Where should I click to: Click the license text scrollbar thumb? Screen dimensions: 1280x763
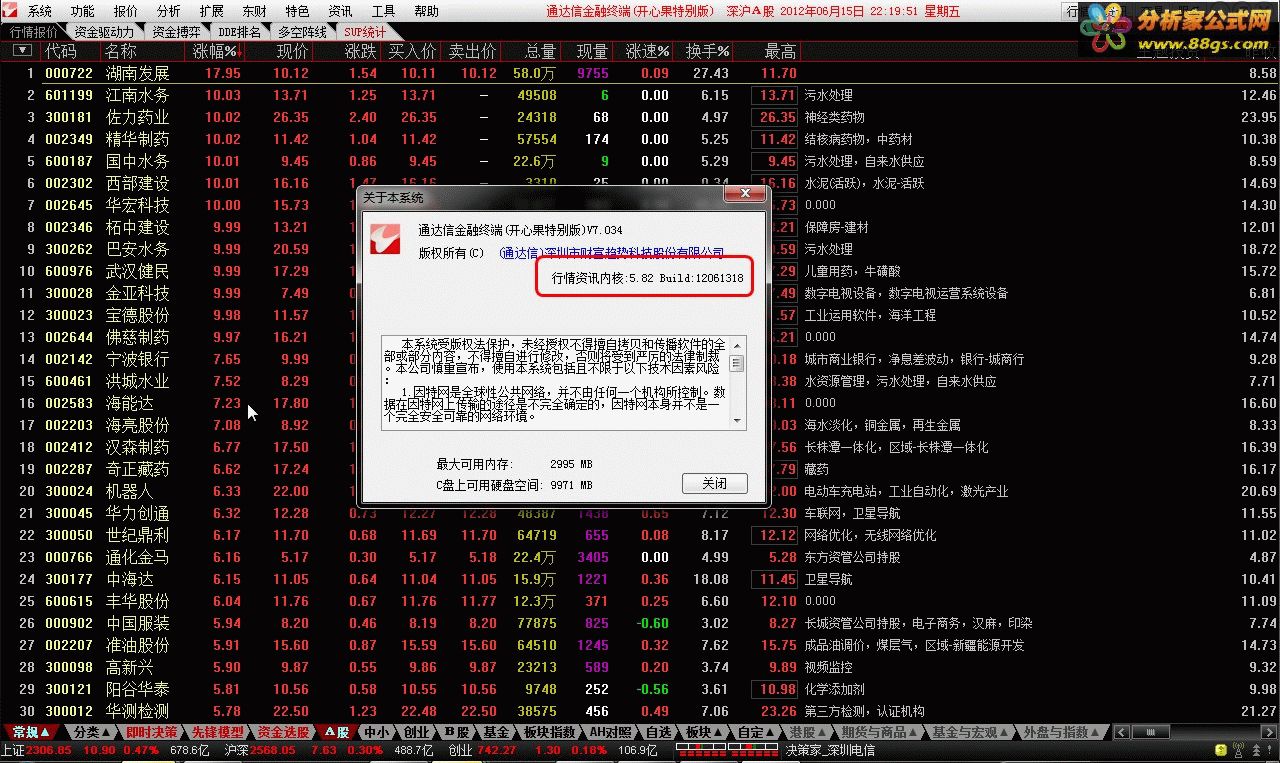tap(737, 363)
